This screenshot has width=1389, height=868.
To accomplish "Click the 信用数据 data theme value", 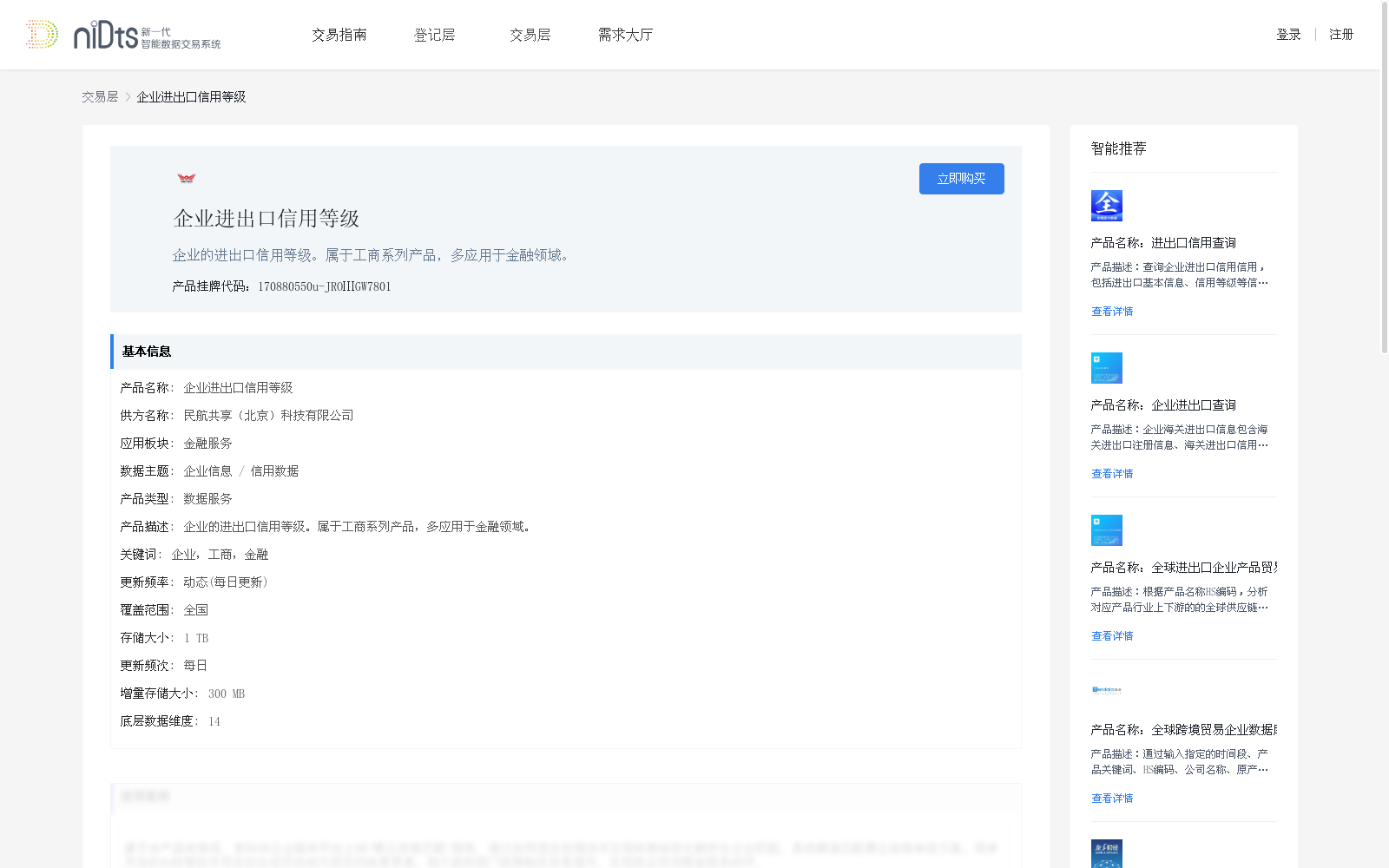I will pos(274,471).
